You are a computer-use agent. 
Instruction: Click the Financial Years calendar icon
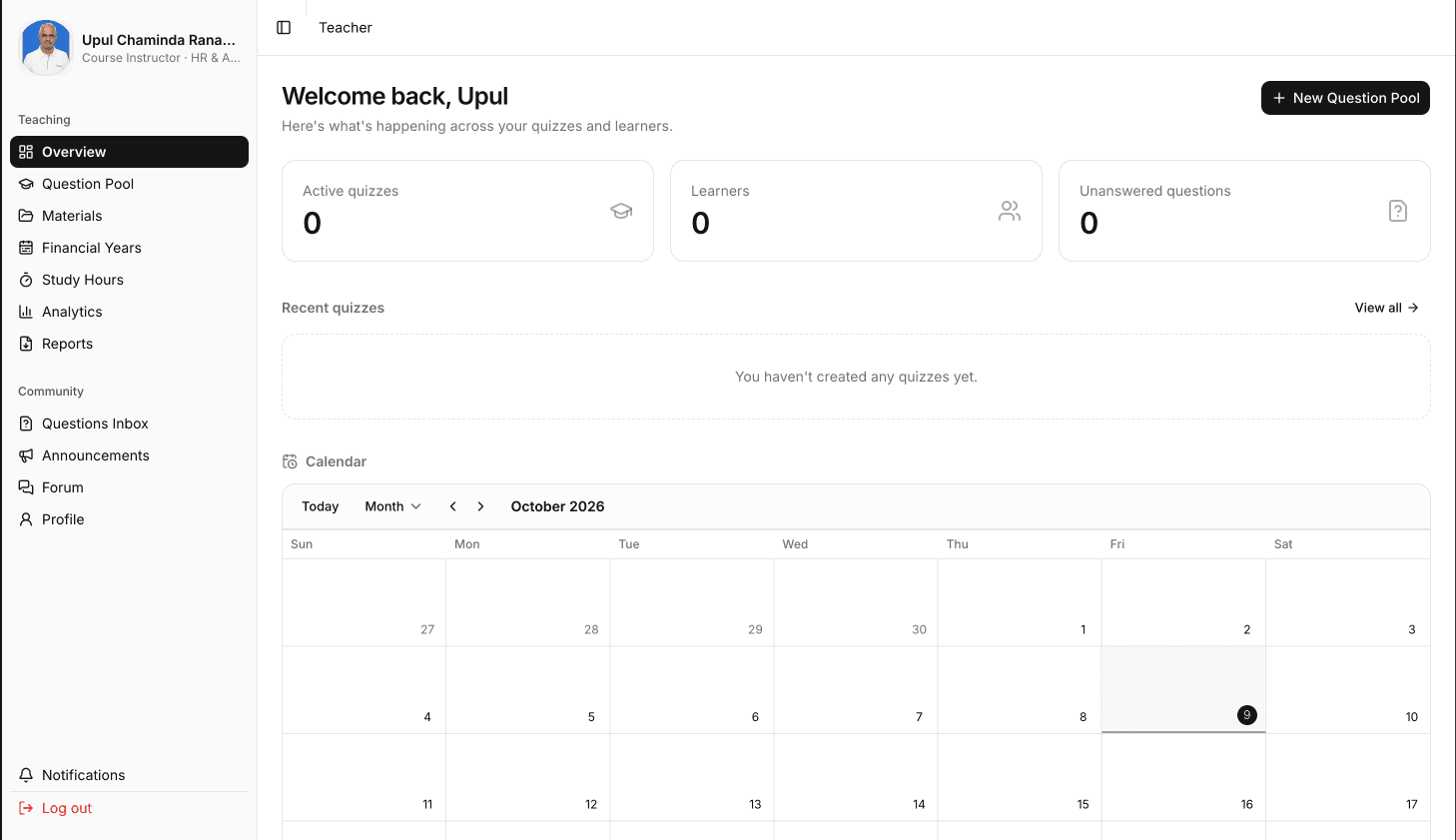coord(26,248)
